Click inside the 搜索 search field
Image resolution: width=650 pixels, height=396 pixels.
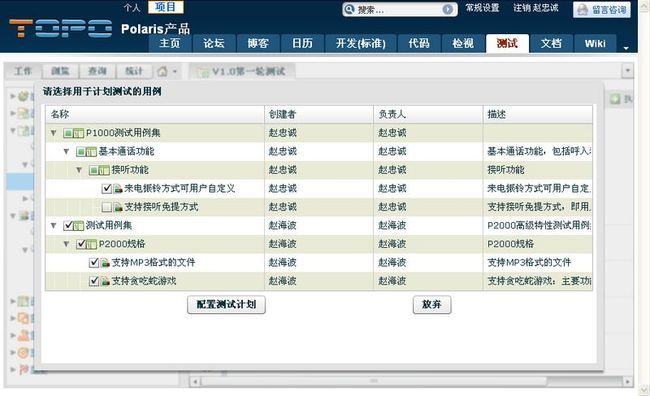pyautogui.click(x=398, y=9)
